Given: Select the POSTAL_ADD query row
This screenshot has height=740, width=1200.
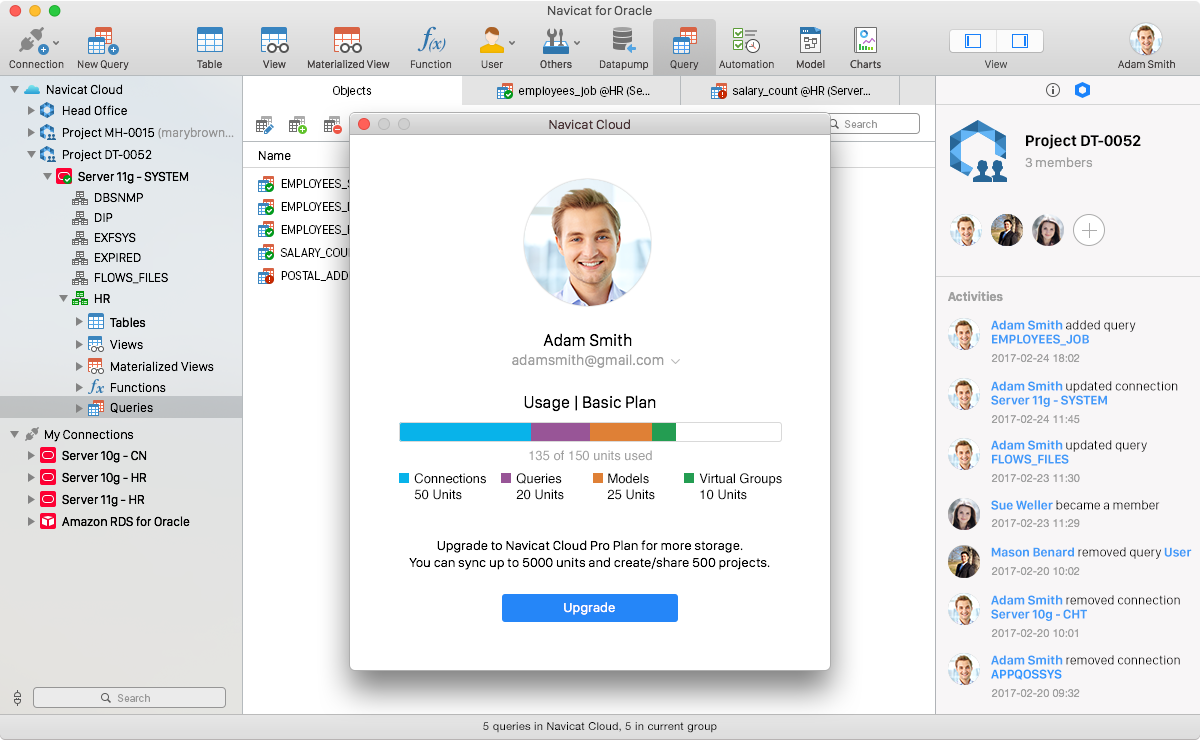Looking at the screenshot, I should pos(304,276).
